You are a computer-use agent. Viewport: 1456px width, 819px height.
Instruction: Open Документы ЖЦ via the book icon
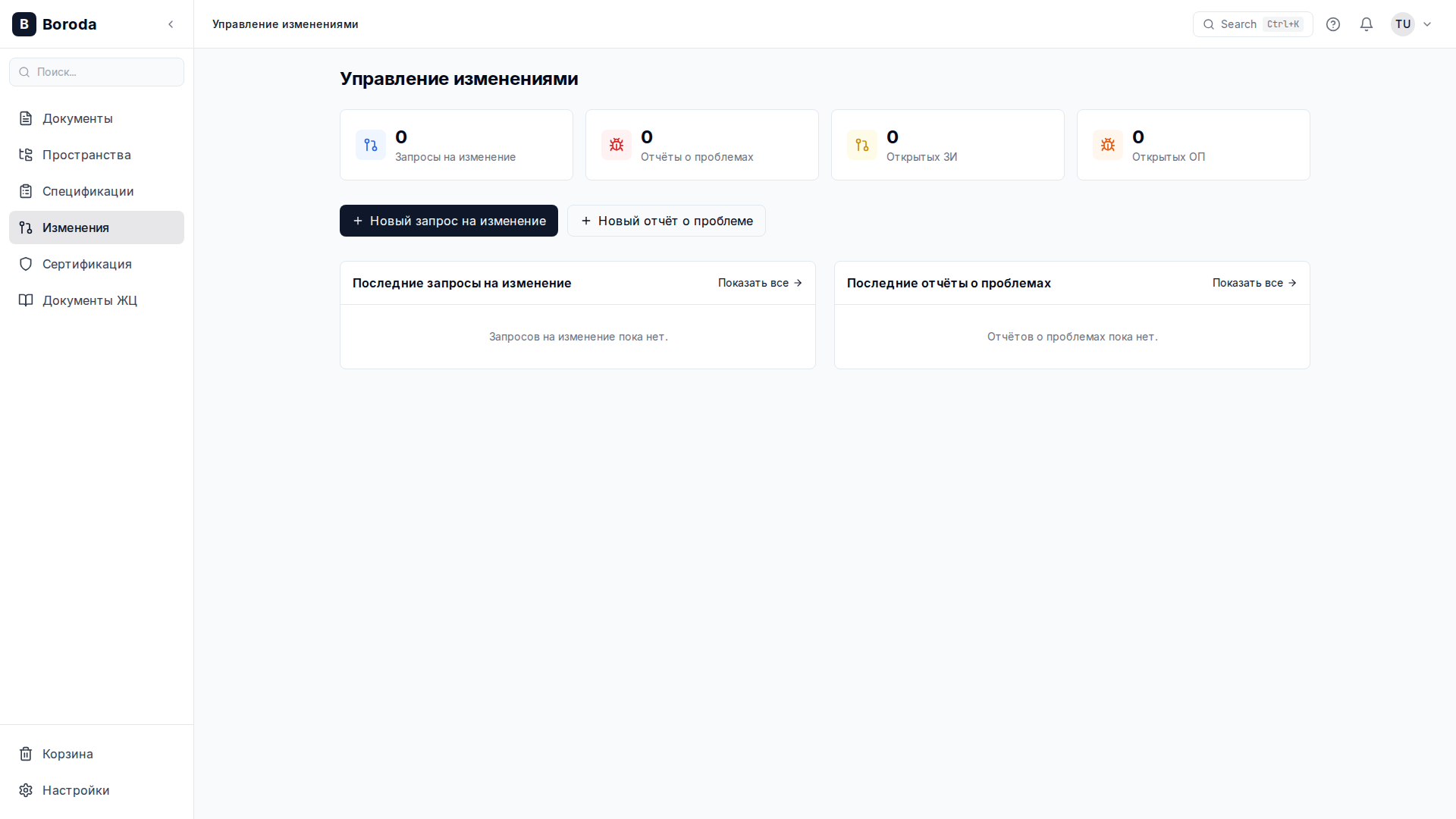27,300
